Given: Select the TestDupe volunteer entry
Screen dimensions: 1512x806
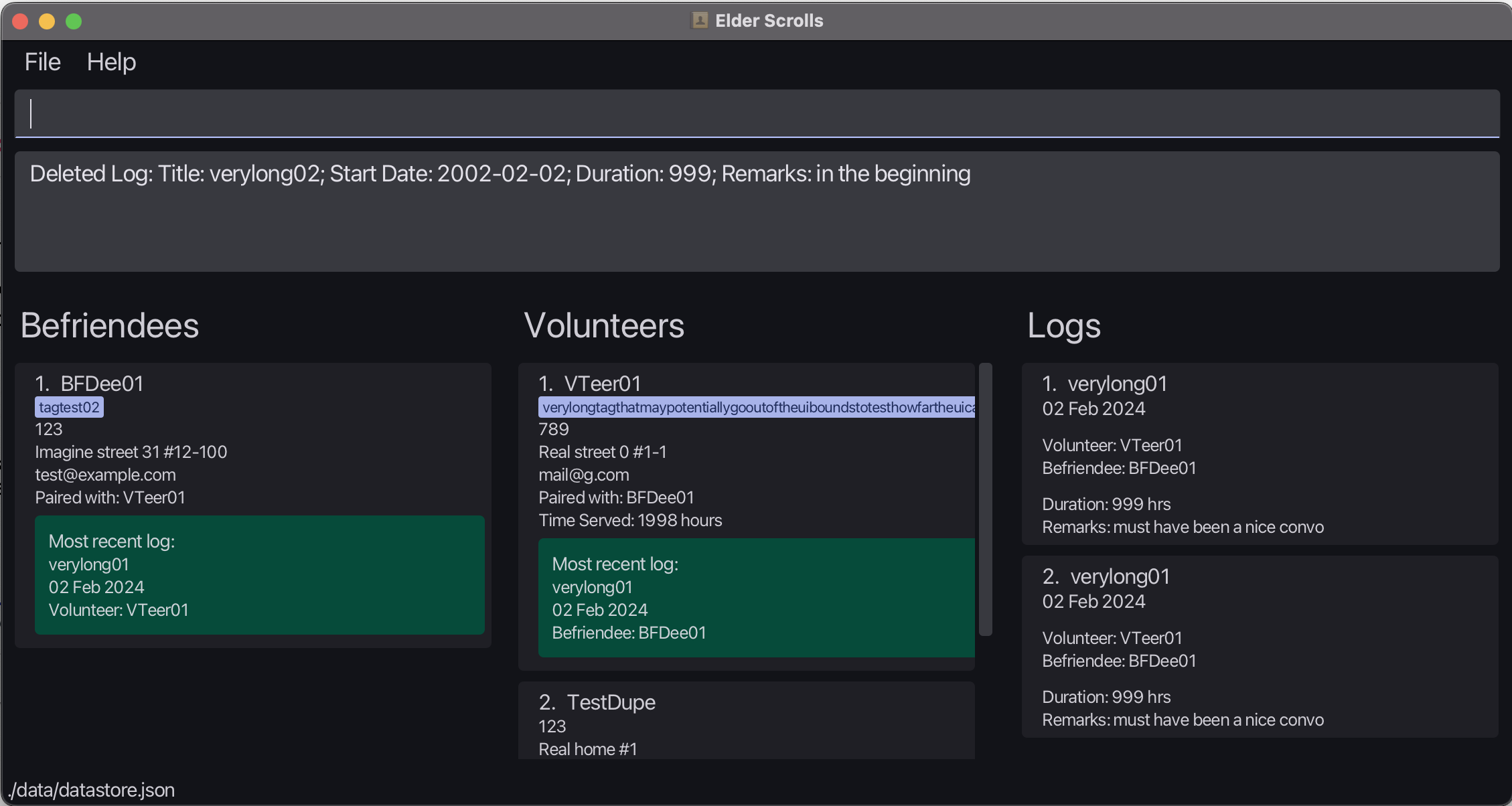Looking at the screenshot, I should 611,703.
